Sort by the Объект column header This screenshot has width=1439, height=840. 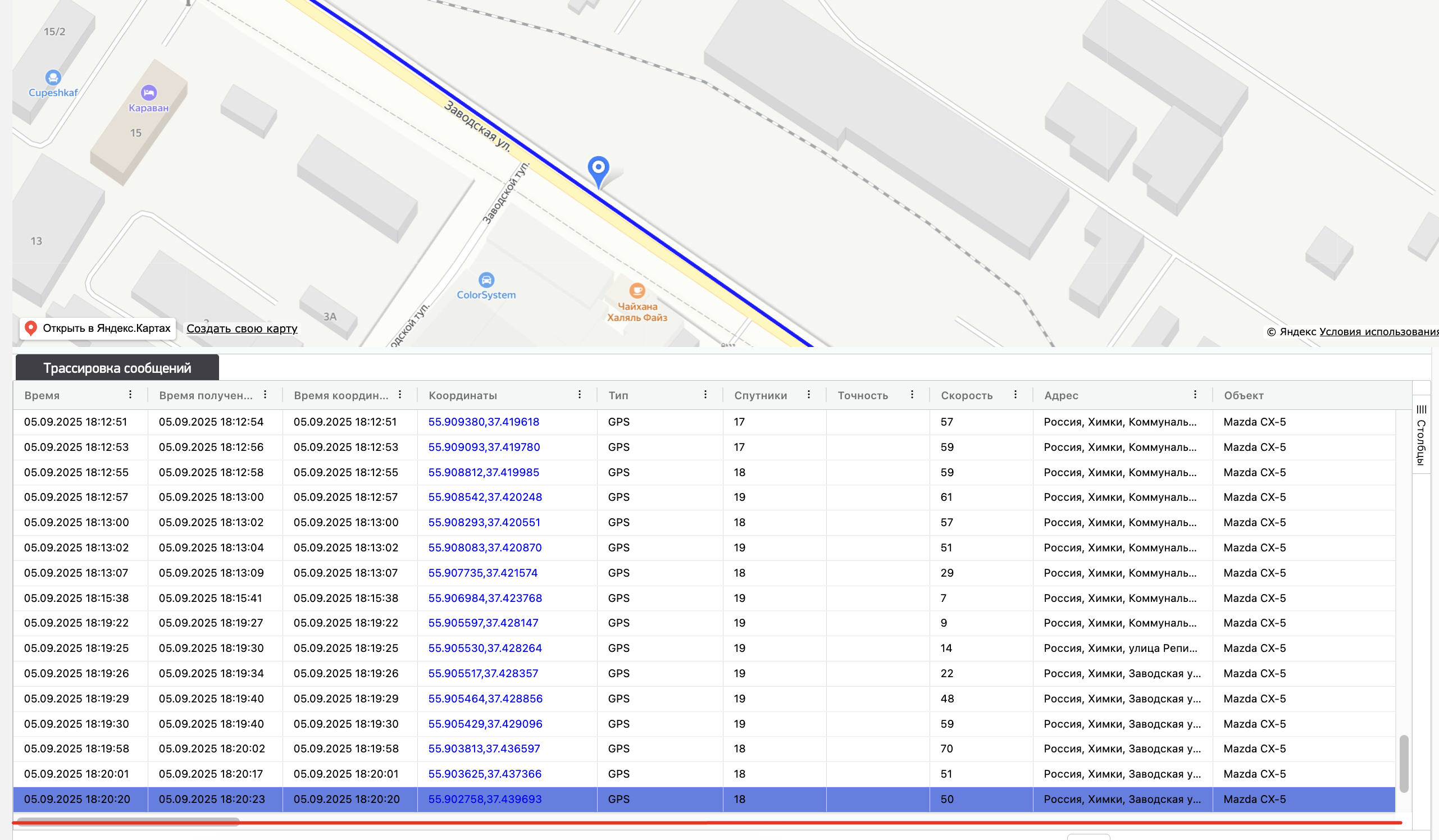pos(1243,395)
